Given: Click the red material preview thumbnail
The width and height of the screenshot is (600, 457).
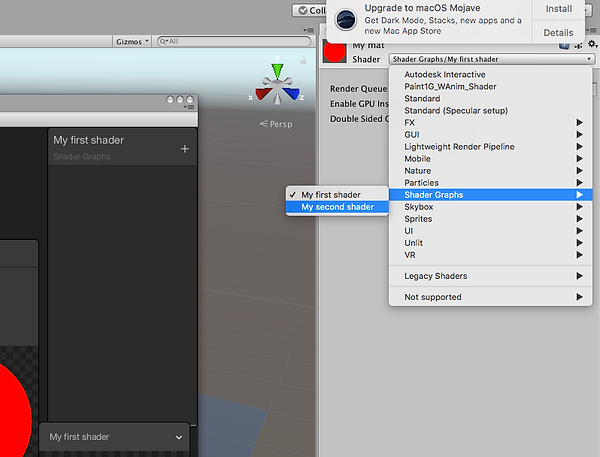Looking at the screenshot, I should pos(334,52).
